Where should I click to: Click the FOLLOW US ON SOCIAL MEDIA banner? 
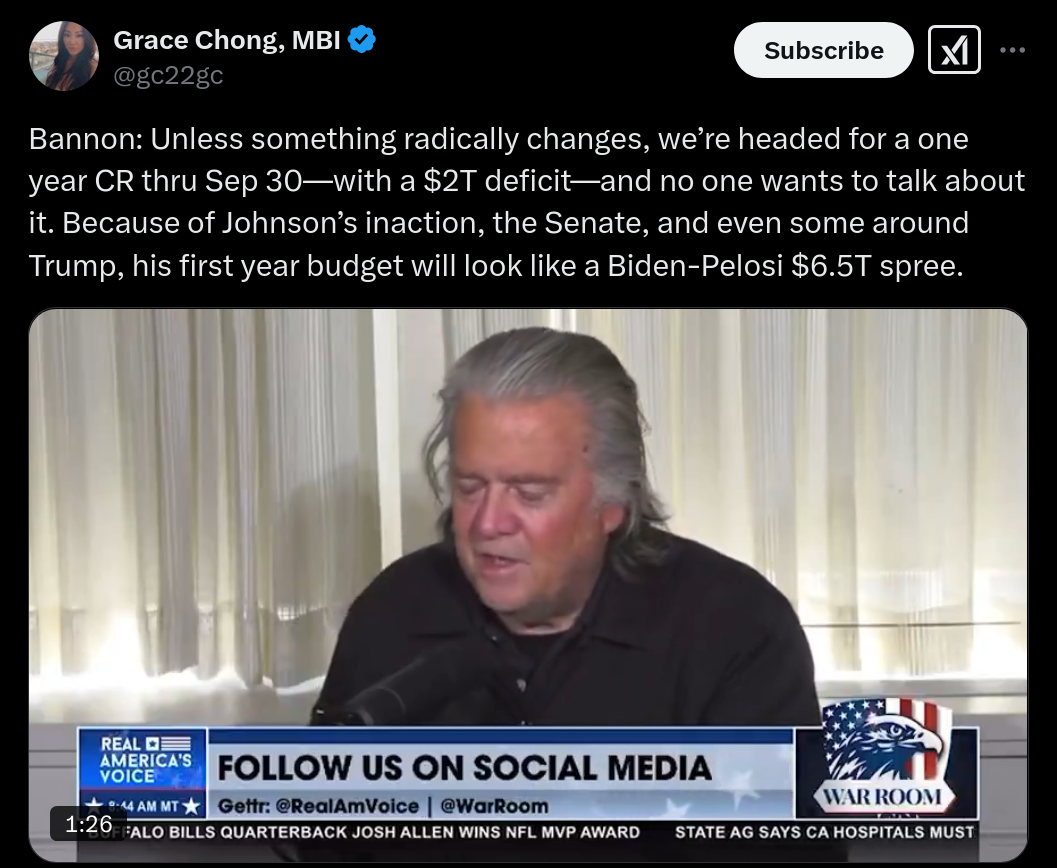coord(464,768)
